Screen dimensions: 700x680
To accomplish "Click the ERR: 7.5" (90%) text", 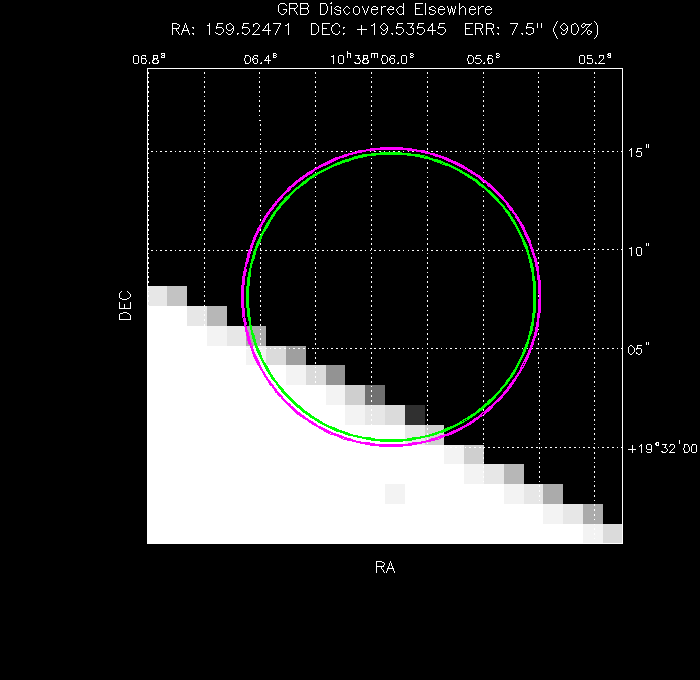I will (x=531, y=30).
